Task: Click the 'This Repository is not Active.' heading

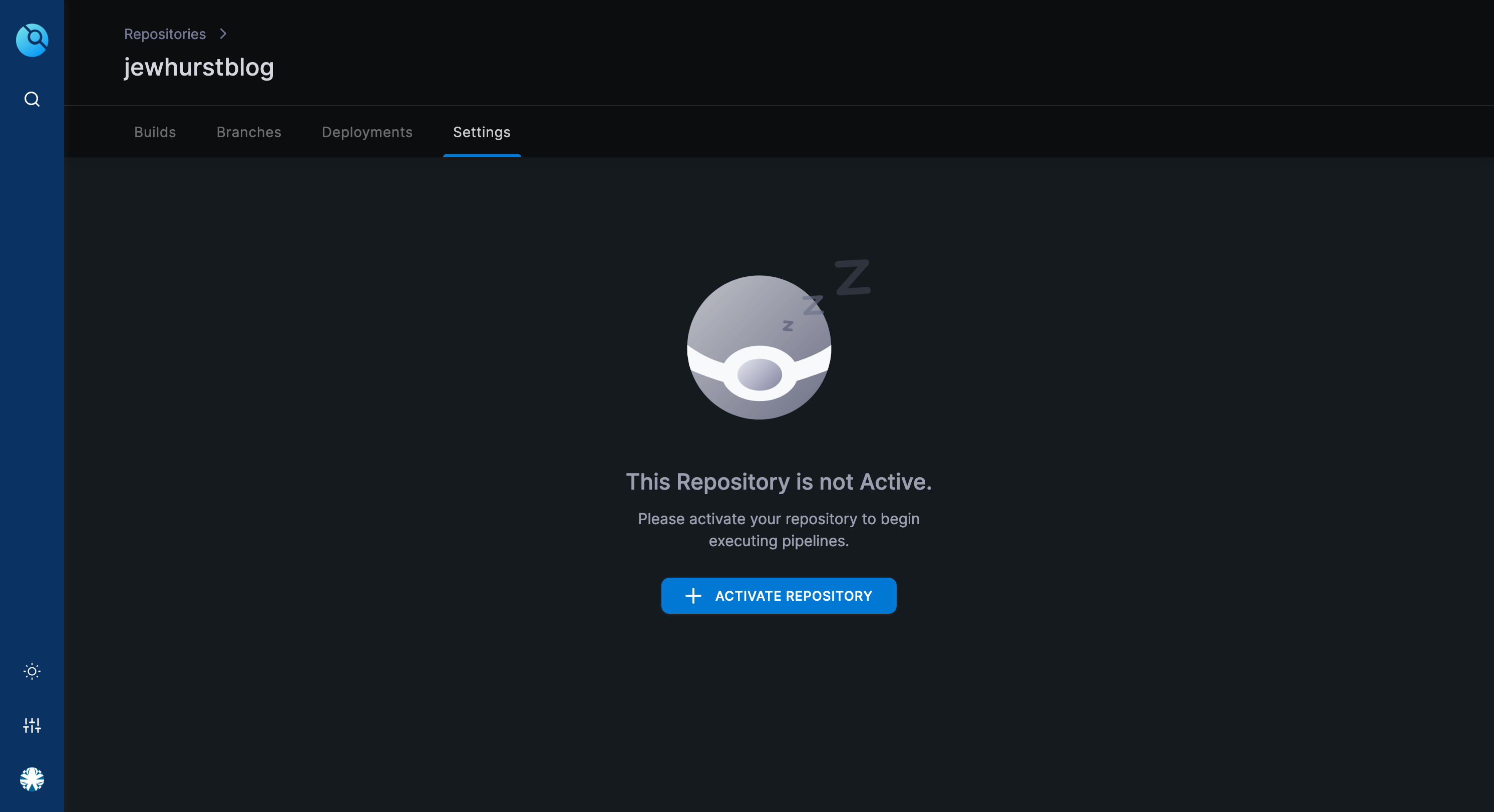Action: [779, 482]
